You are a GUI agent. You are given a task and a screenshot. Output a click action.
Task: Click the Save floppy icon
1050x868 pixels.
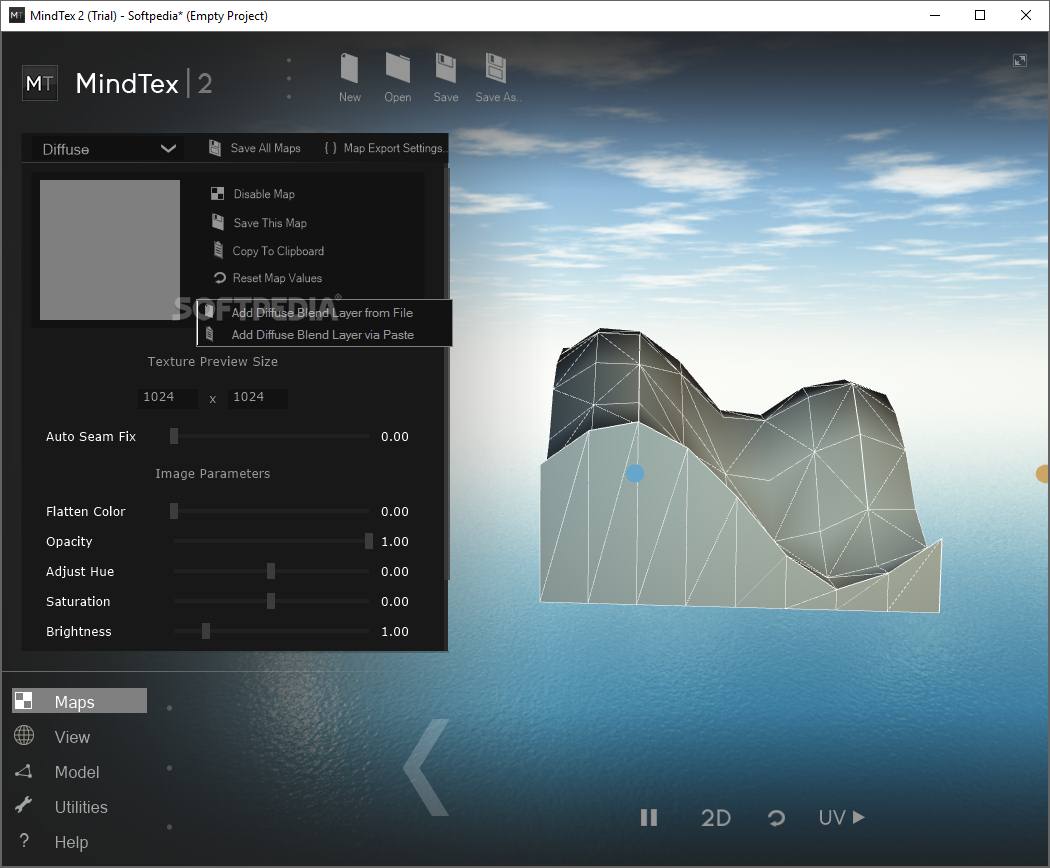[445, 68]
